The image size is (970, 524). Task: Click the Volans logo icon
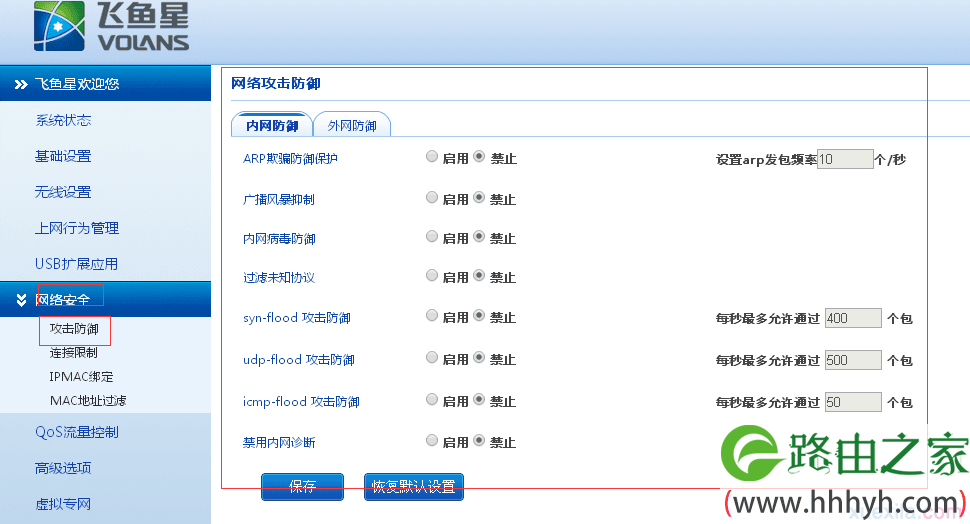pos(59,25)
